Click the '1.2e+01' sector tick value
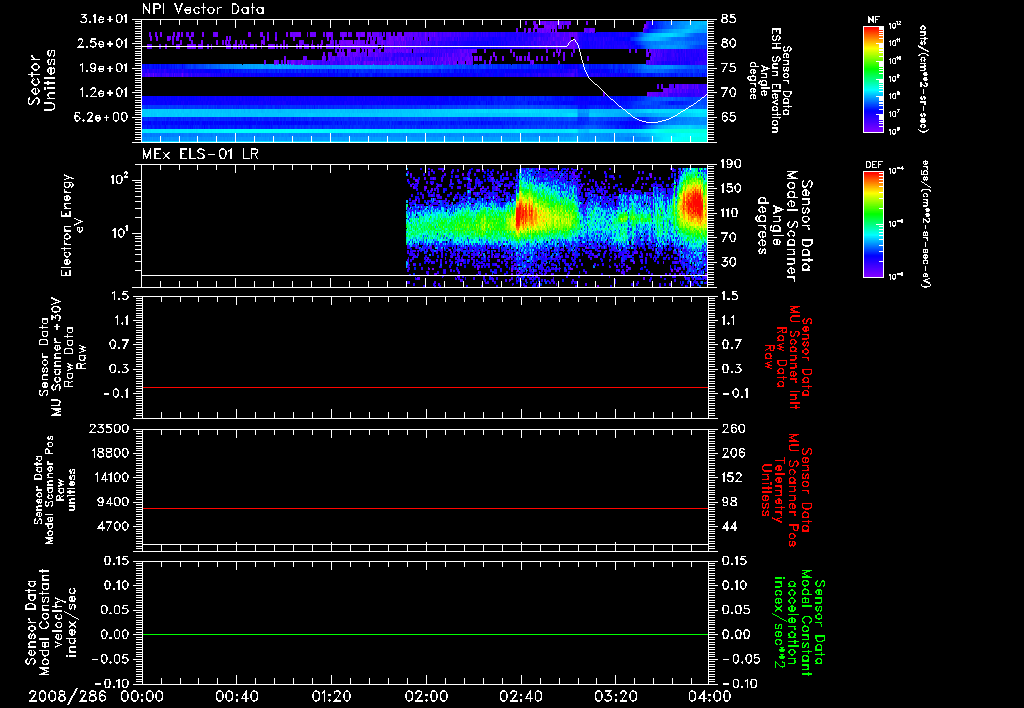This screenshot has width=1024, height=708. [x=104, y=93]
